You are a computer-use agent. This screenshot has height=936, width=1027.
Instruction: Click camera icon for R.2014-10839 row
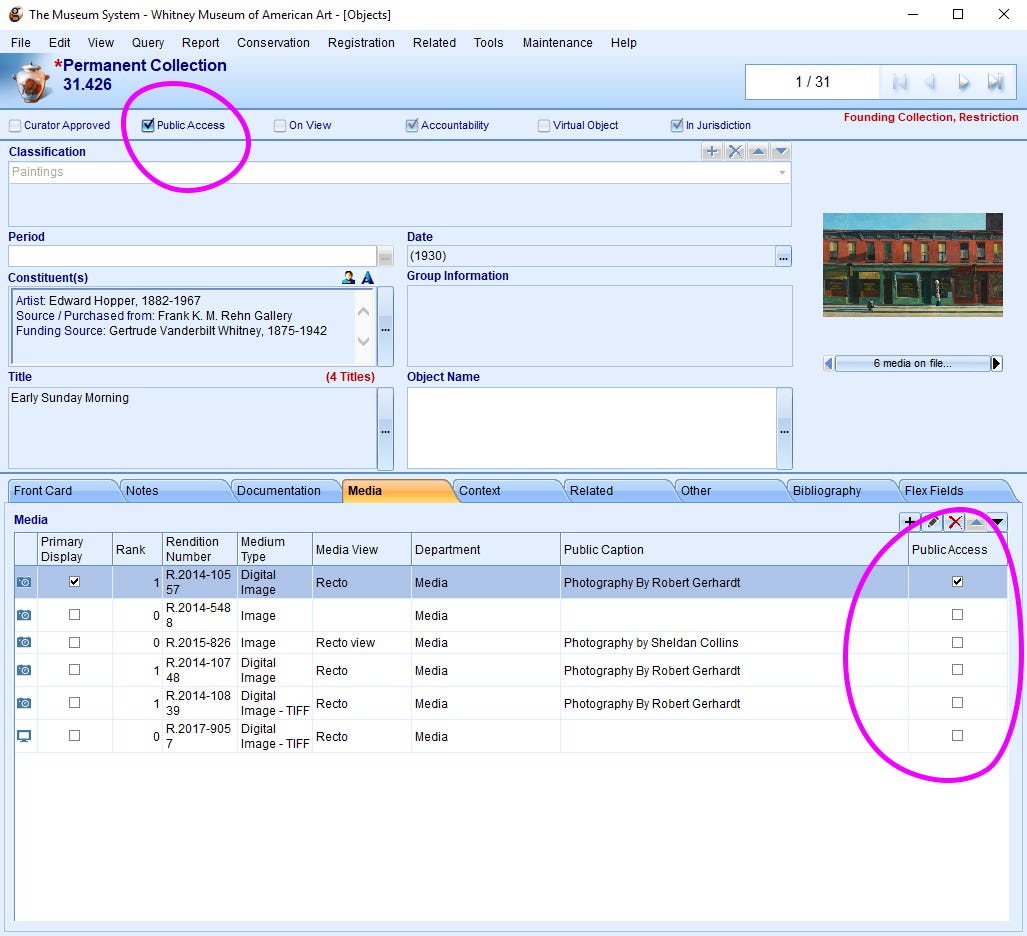24,703
